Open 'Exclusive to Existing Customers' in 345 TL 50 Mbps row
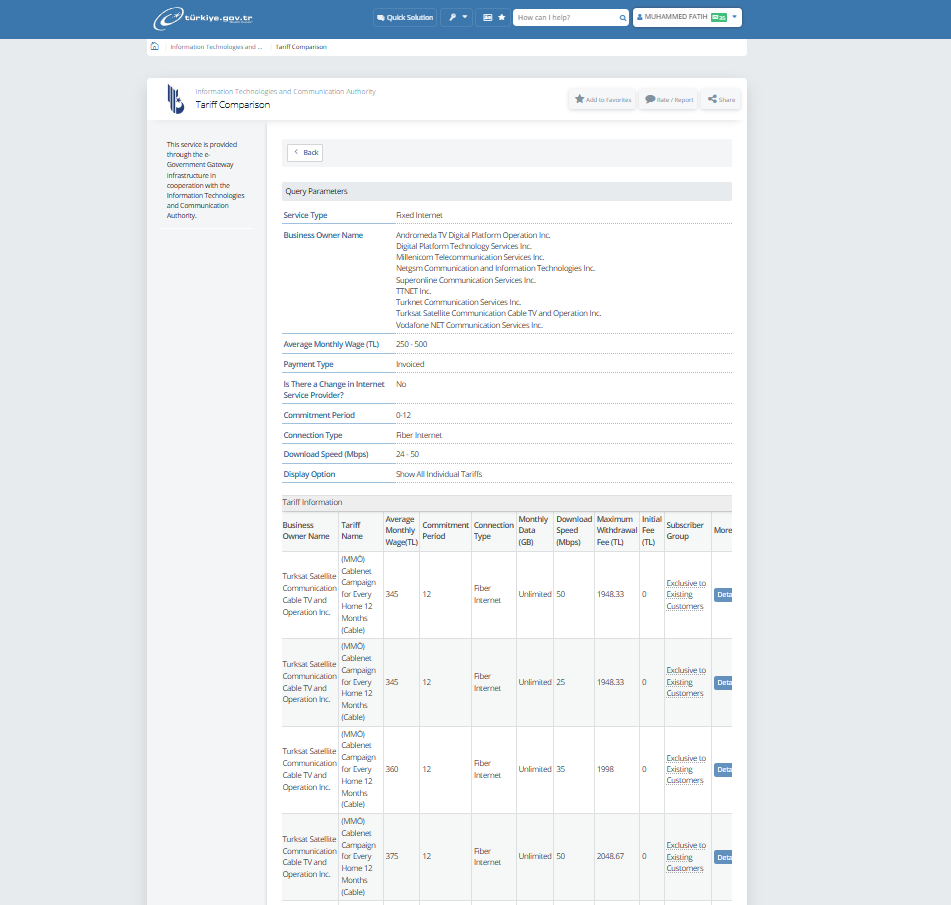The width and height of the screenshot is (951, 905). [686, 594]
